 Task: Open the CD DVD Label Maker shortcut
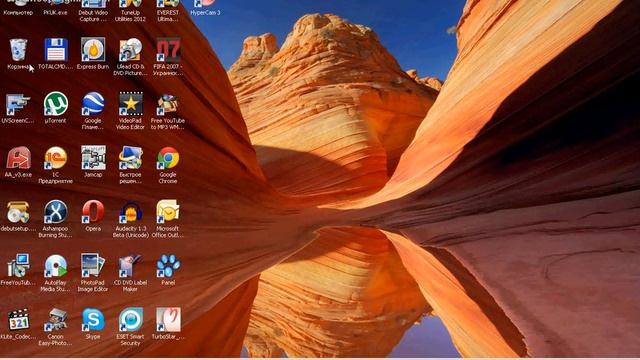click(x=130, y=266)
